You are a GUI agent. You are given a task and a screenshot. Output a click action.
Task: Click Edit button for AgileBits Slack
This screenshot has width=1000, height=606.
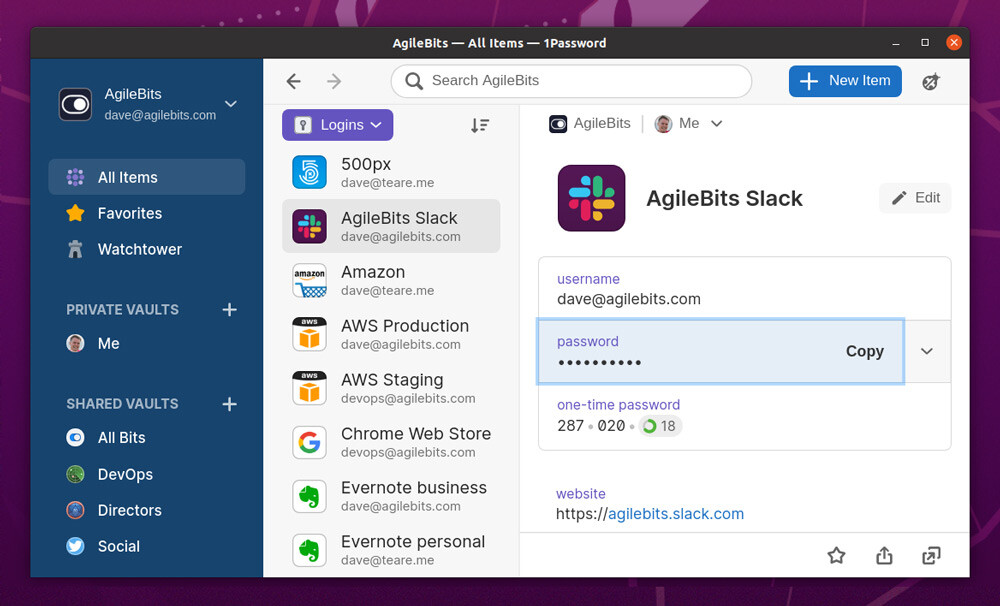[x=915, y=198]
